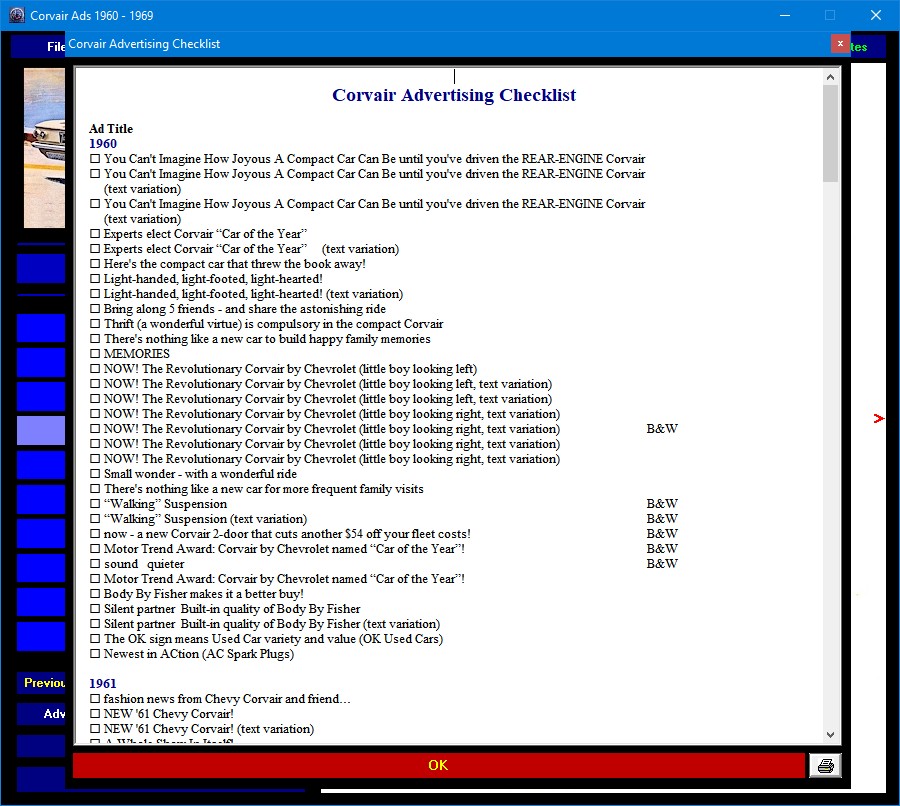This screenshot has height=806, width=900.
Task: Check "Small wonder - with a wonderful ride"
Action: (95, 474)
